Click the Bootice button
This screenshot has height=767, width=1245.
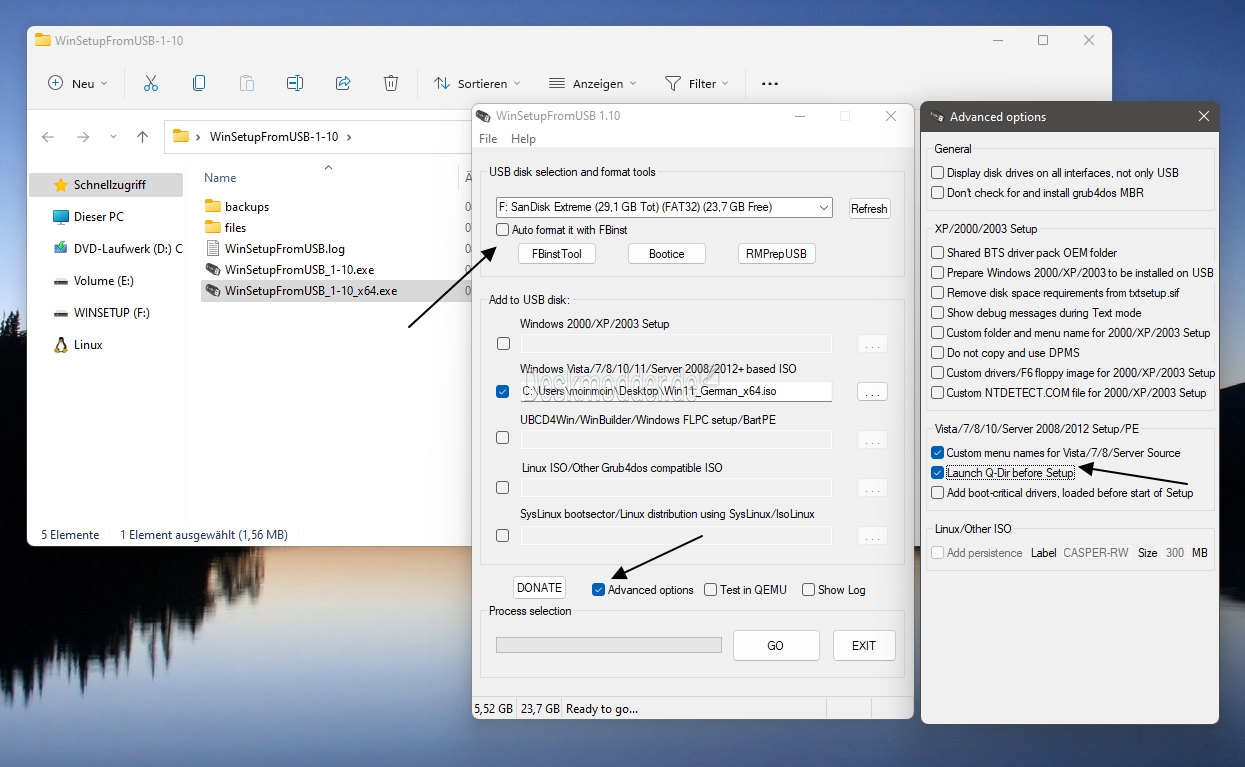[x=666, y=254]
